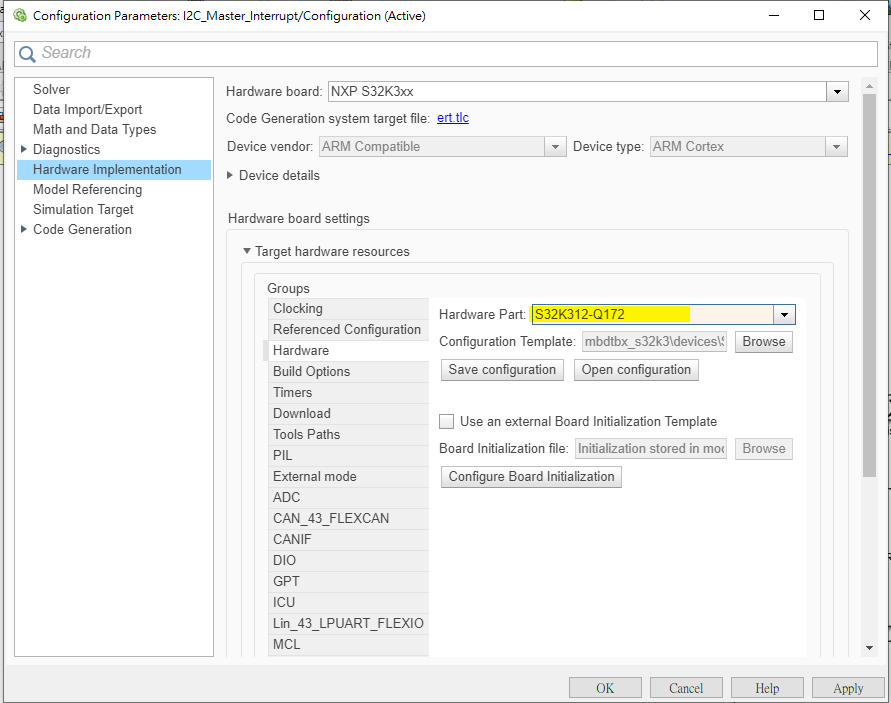This screenshot has width=891, height=703.
Task: Apply the configuration changes
Action: click(848, 688)
